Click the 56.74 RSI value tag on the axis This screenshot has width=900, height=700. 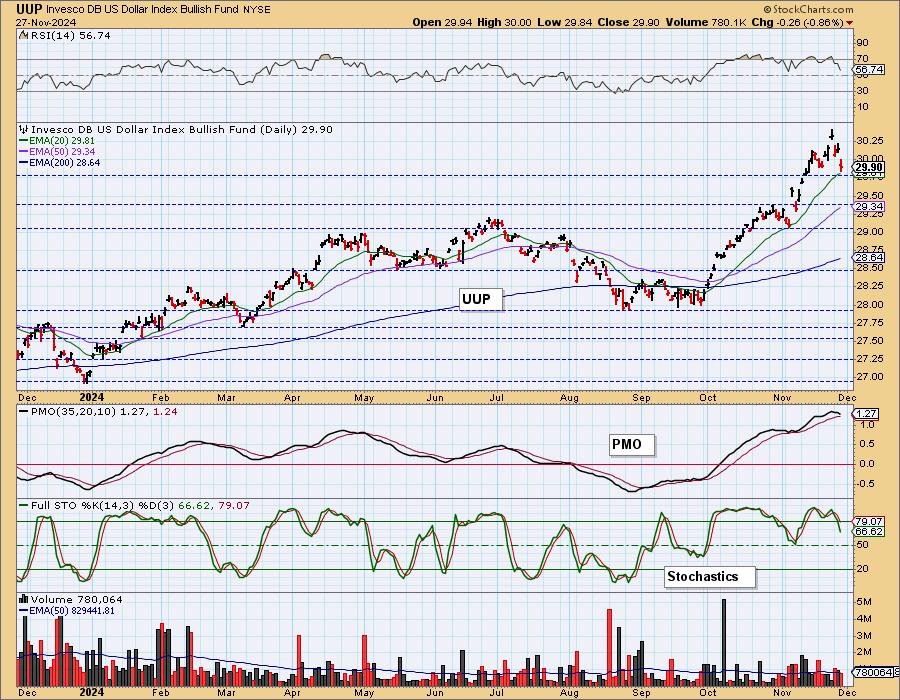(868, 69)
